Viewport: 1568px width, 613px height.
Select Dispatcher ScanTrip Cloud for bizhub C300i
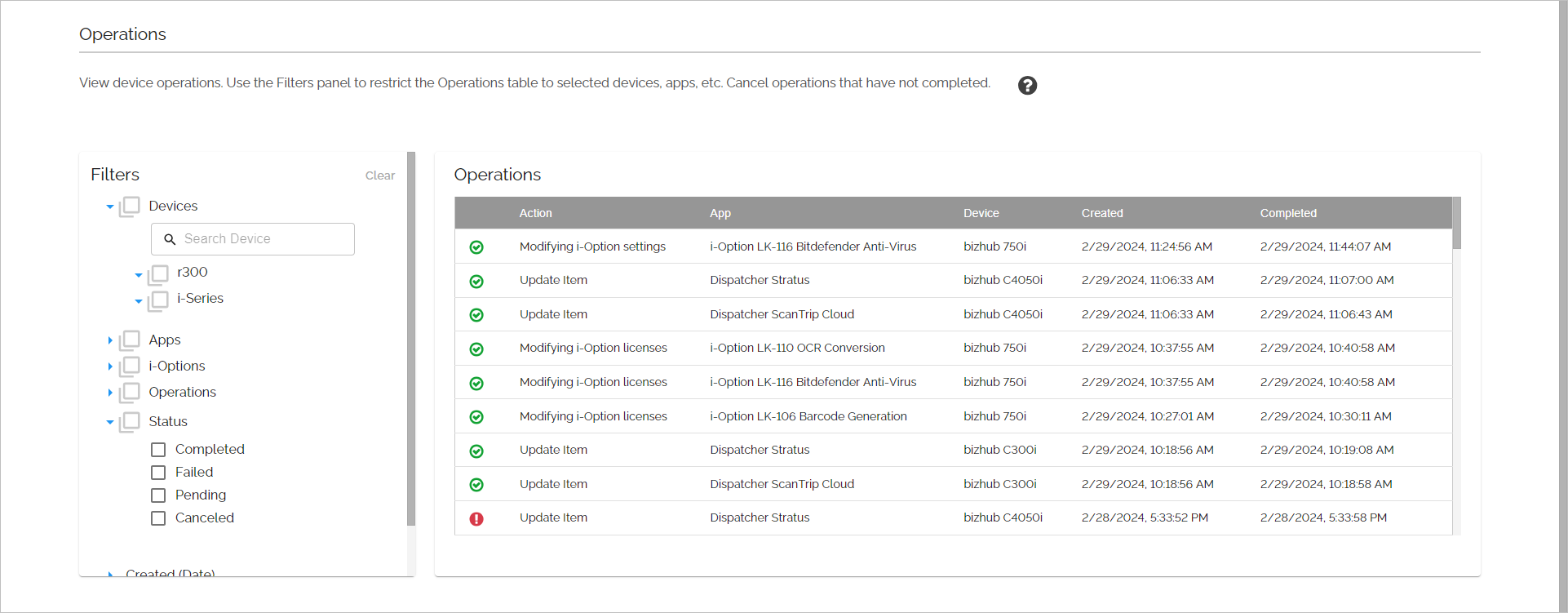click(782, 484)
